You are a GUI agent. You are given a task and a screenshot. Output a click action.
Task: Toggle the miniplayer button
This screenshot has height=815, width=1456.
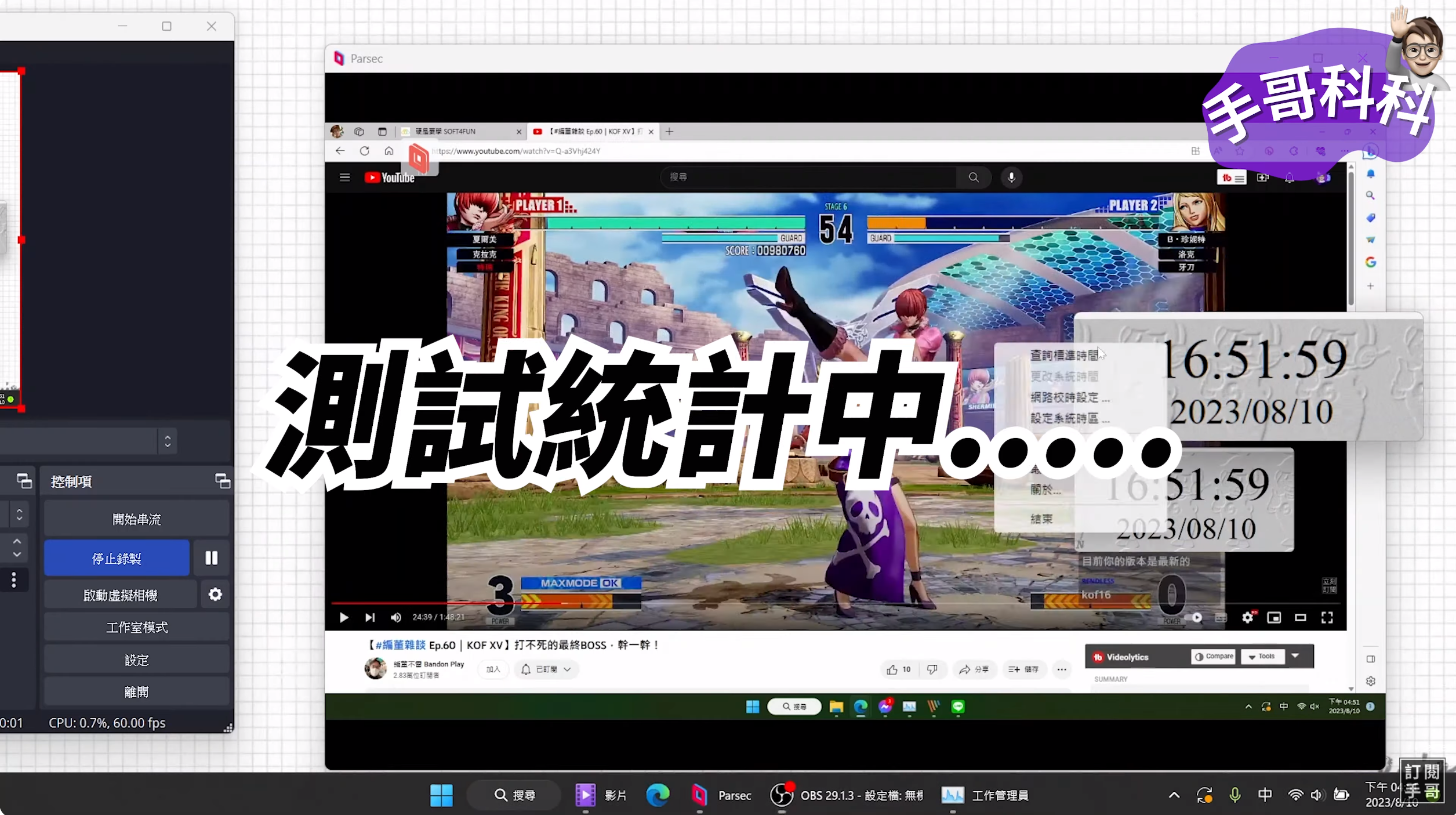(x=1273, y=617)
